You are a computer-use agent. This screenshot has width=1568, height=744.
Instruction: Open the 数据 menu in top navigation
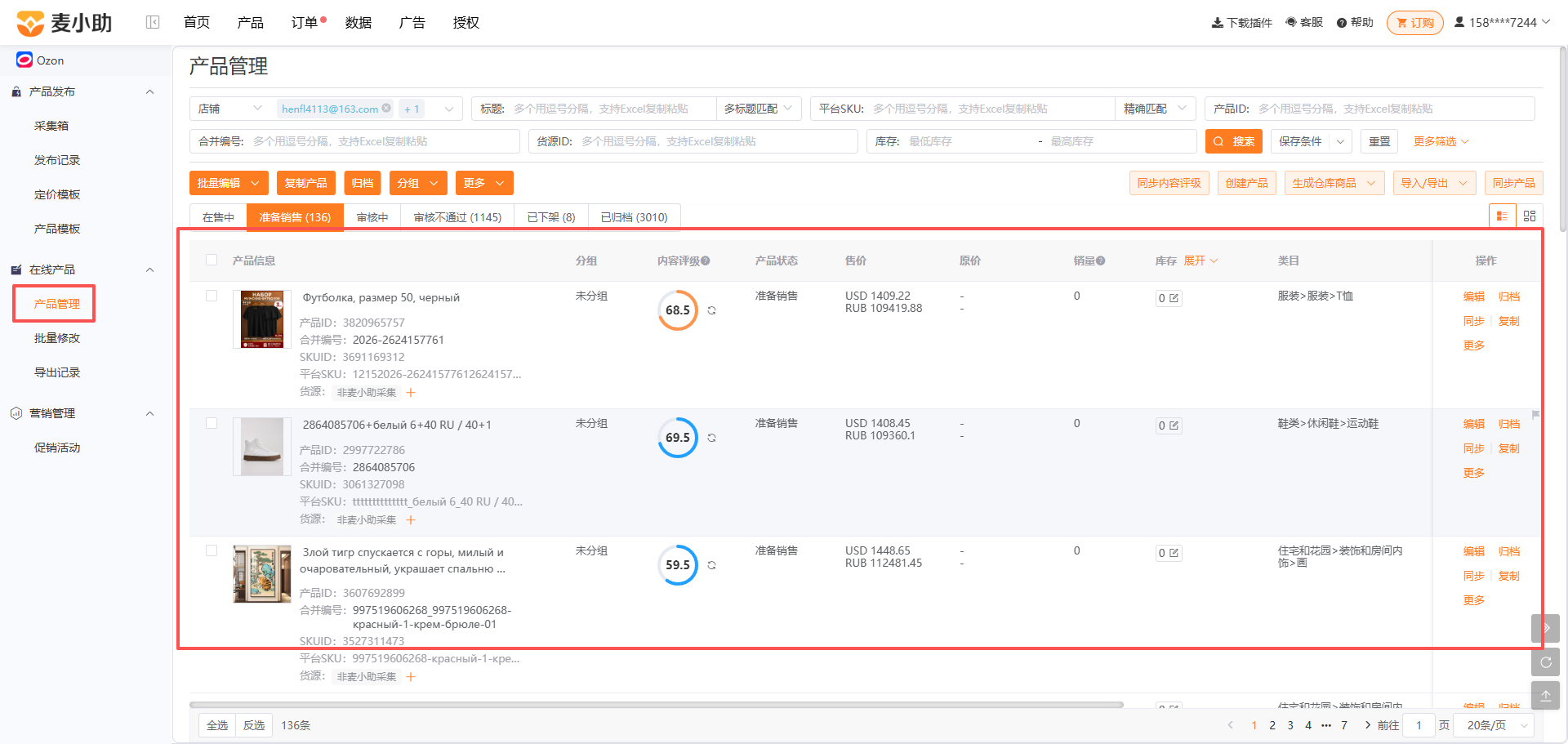(x=359, y=22)
